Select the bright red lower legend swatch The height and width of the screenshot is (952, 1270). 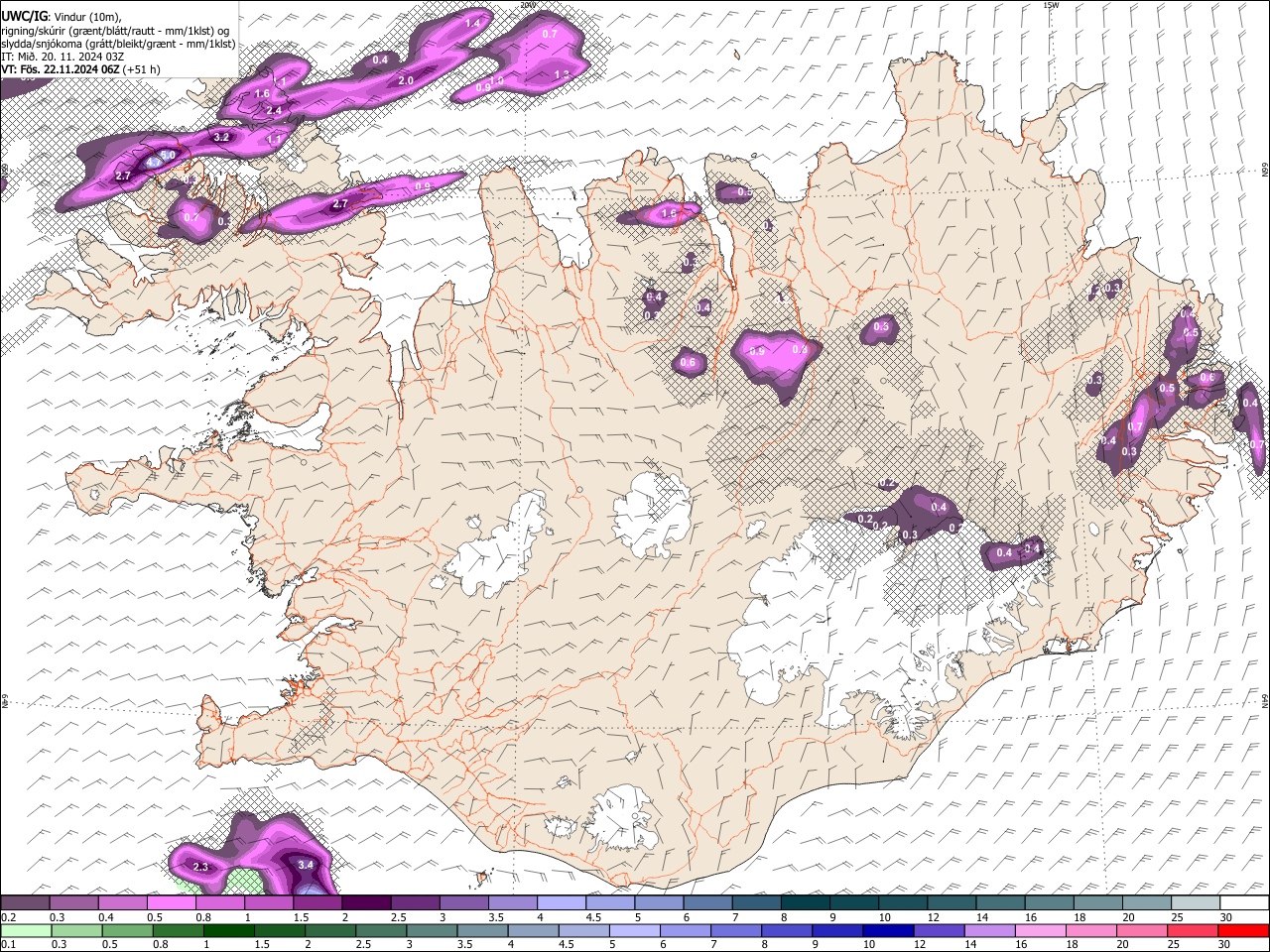pos(1241,930)
